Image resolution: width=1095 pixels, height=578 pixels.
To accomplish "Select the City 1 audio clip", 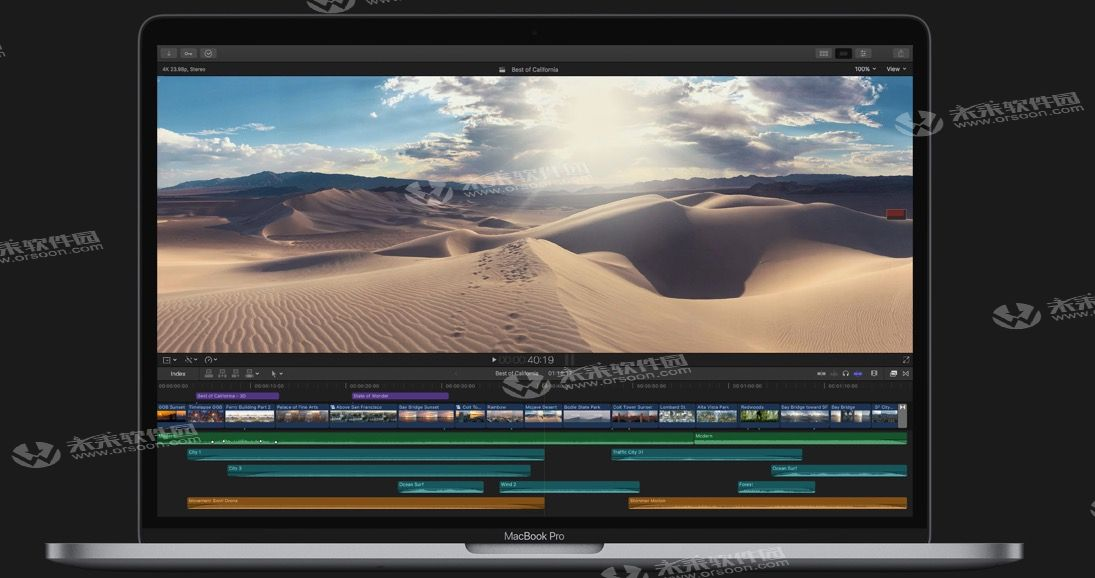I will point(366,454).
